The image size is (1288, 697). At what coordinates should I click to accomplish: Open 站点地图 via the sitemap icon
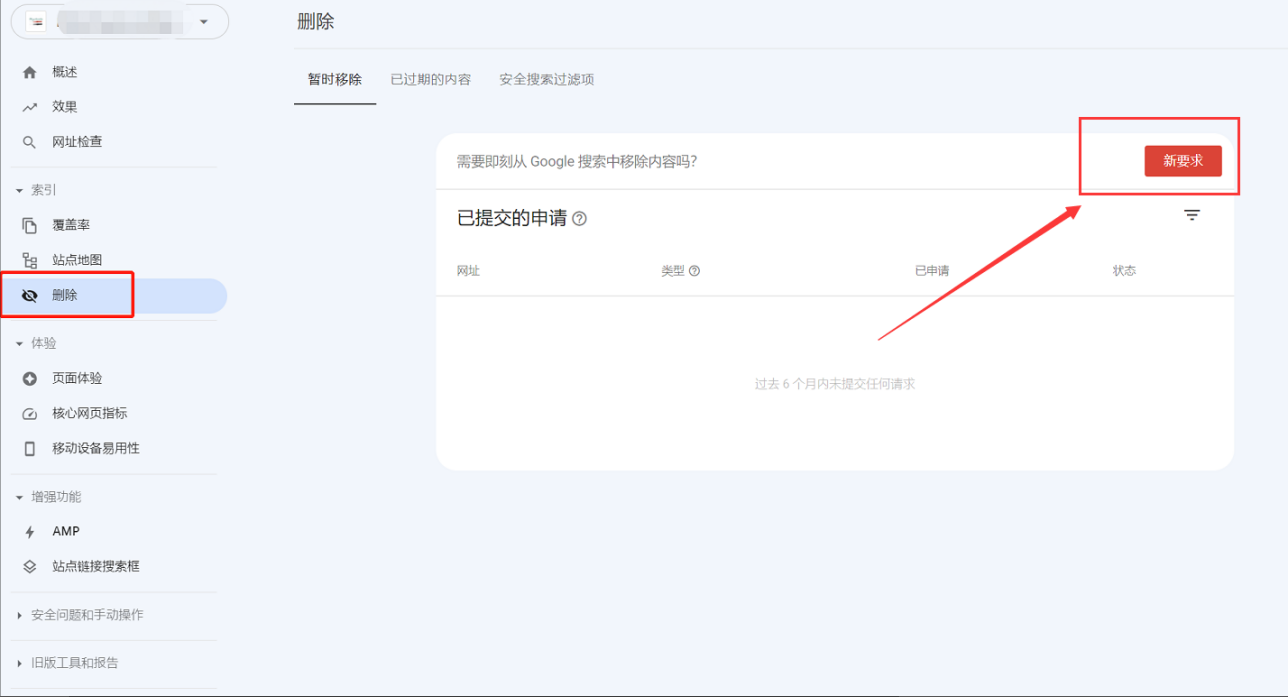(30, 259)
